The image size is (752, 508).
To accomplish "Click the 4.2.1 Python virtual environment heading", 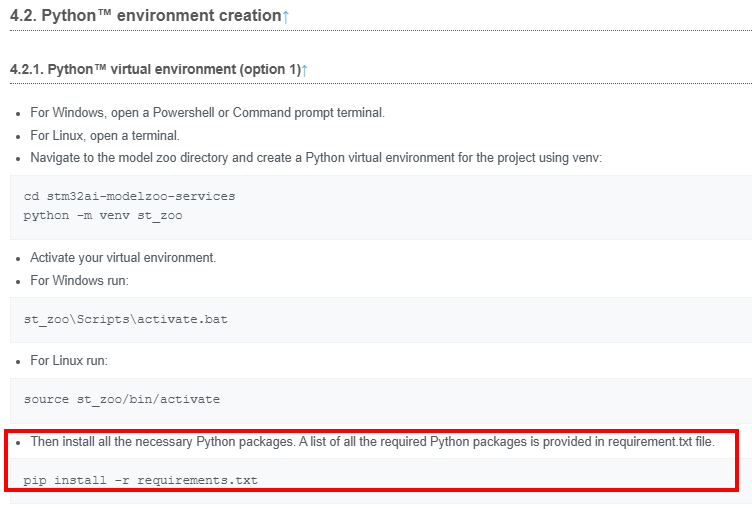I will 155,70.
